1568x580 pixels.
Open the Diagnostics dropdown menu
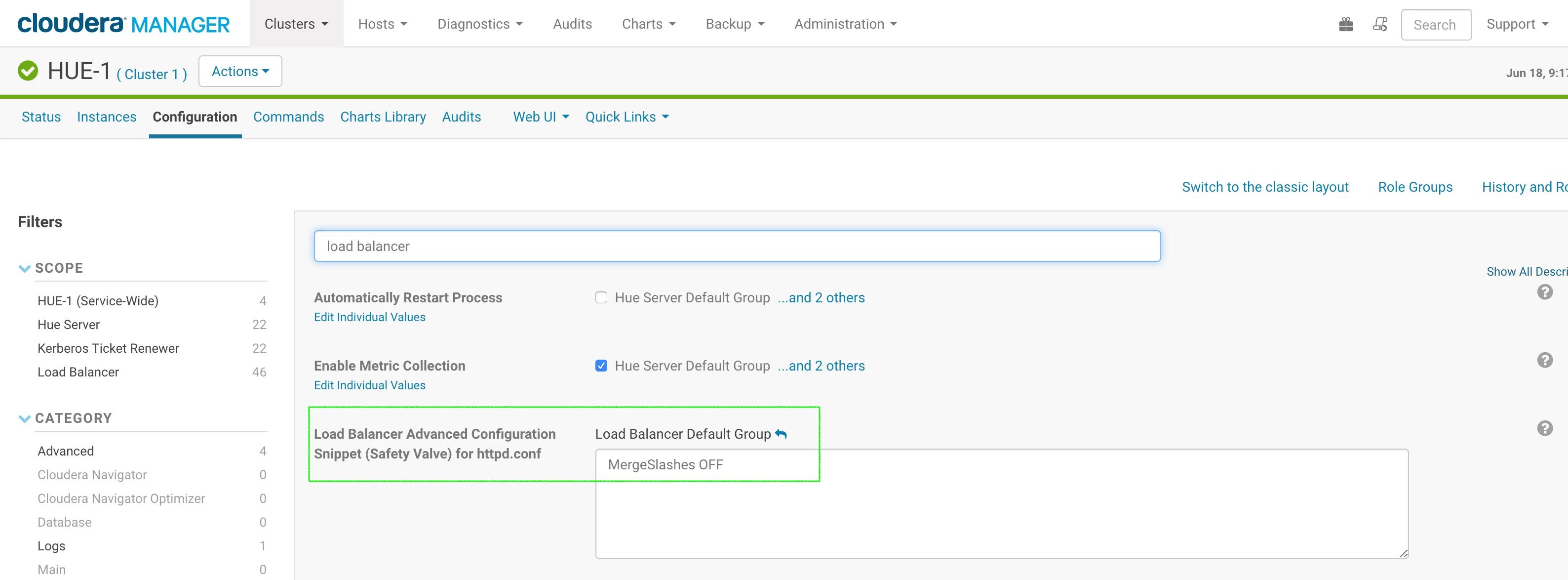(480, 24)
